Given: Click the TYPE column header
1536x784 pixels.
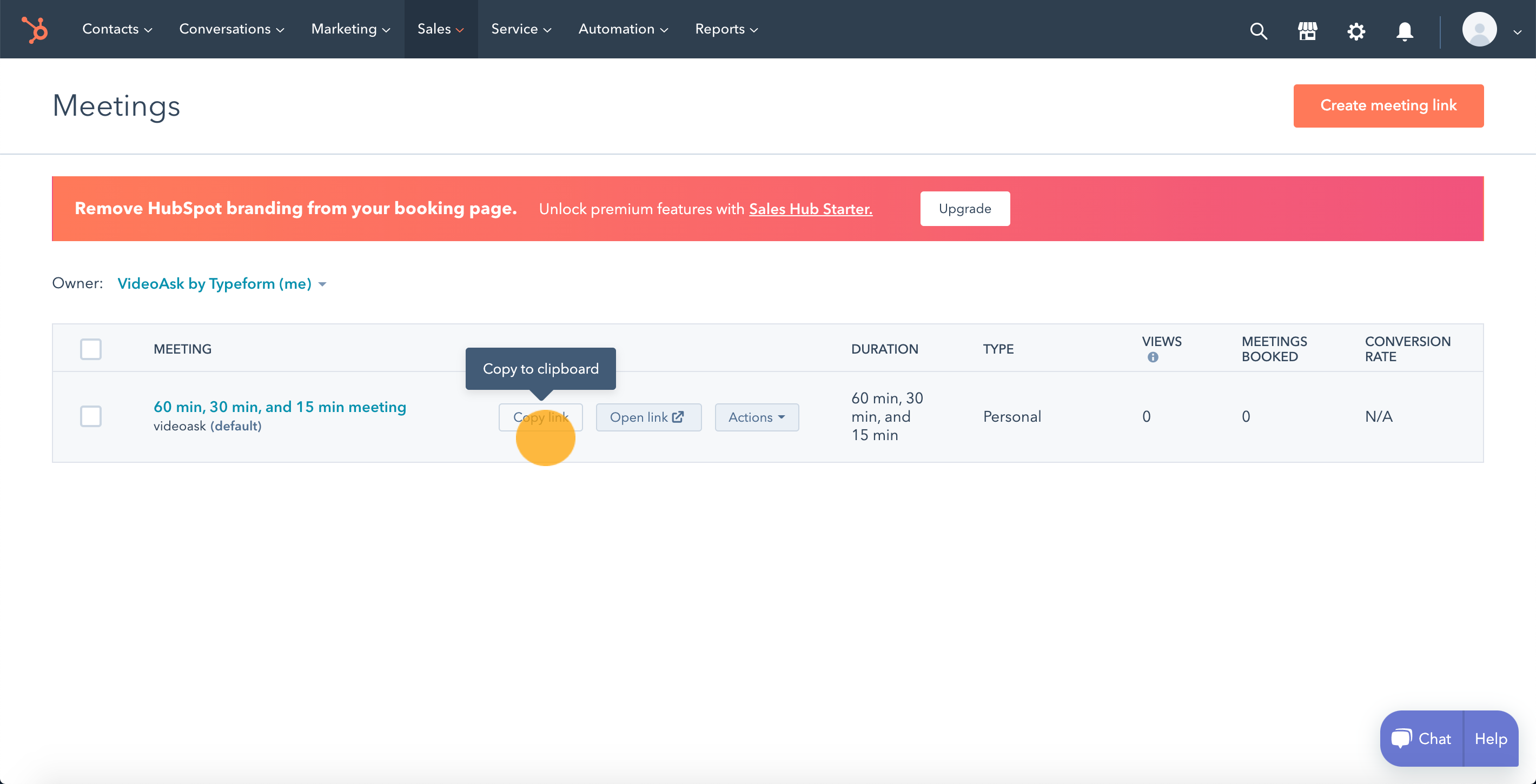Looking at the screenshot, I should pos(998,349).
